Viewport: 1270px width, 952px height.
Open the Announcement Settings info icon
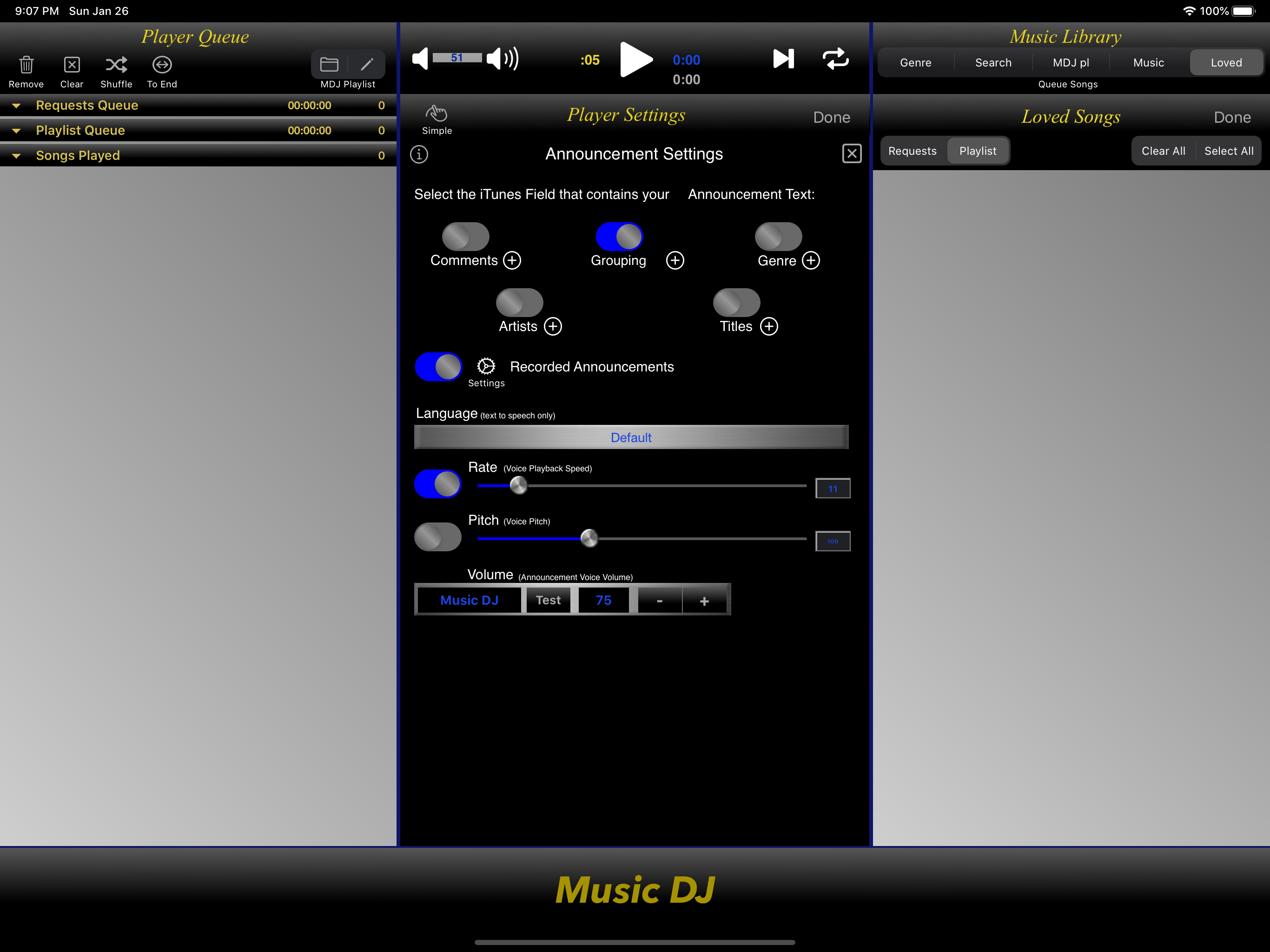pos(419,154)
